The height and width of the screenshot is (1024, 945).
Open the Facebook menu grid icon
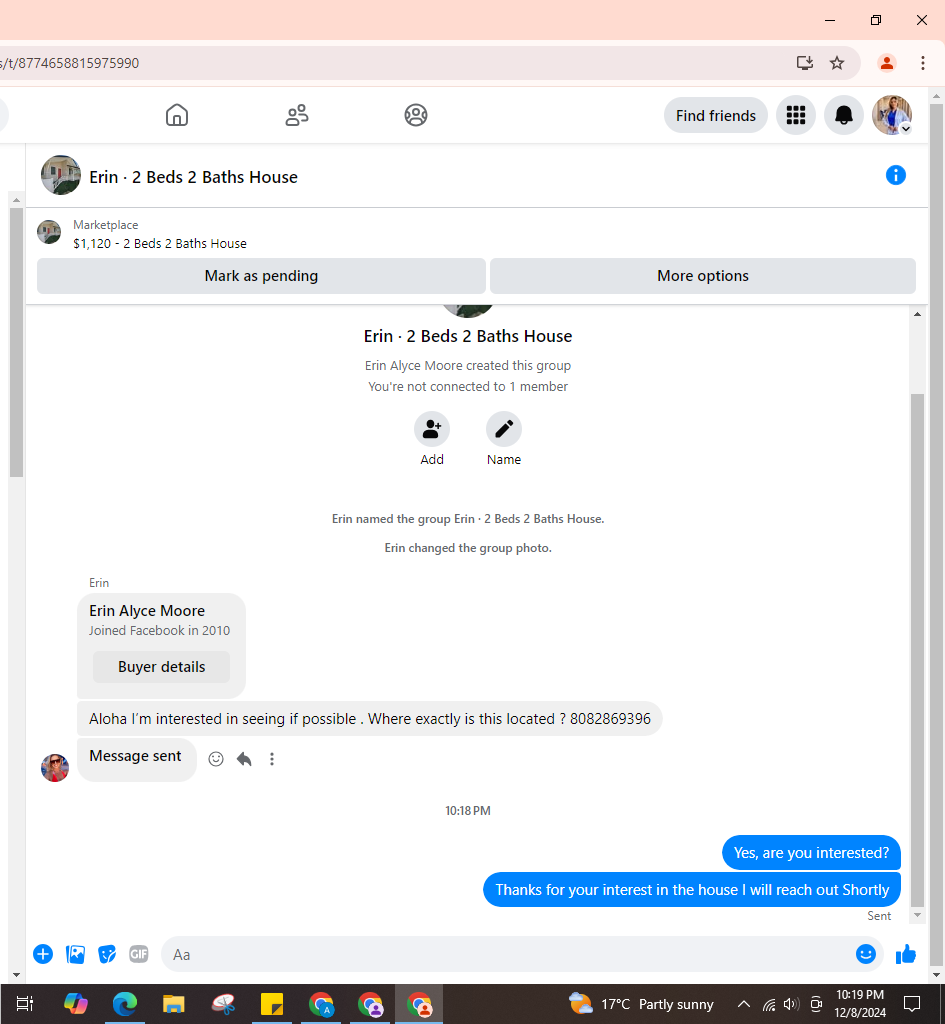click(795, 116)
